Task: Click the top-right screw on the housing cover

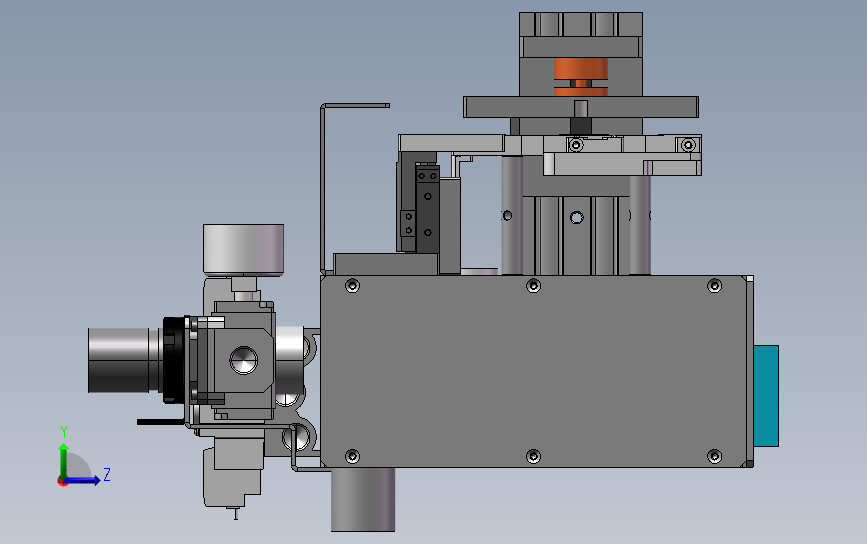Action: point(714,286)
